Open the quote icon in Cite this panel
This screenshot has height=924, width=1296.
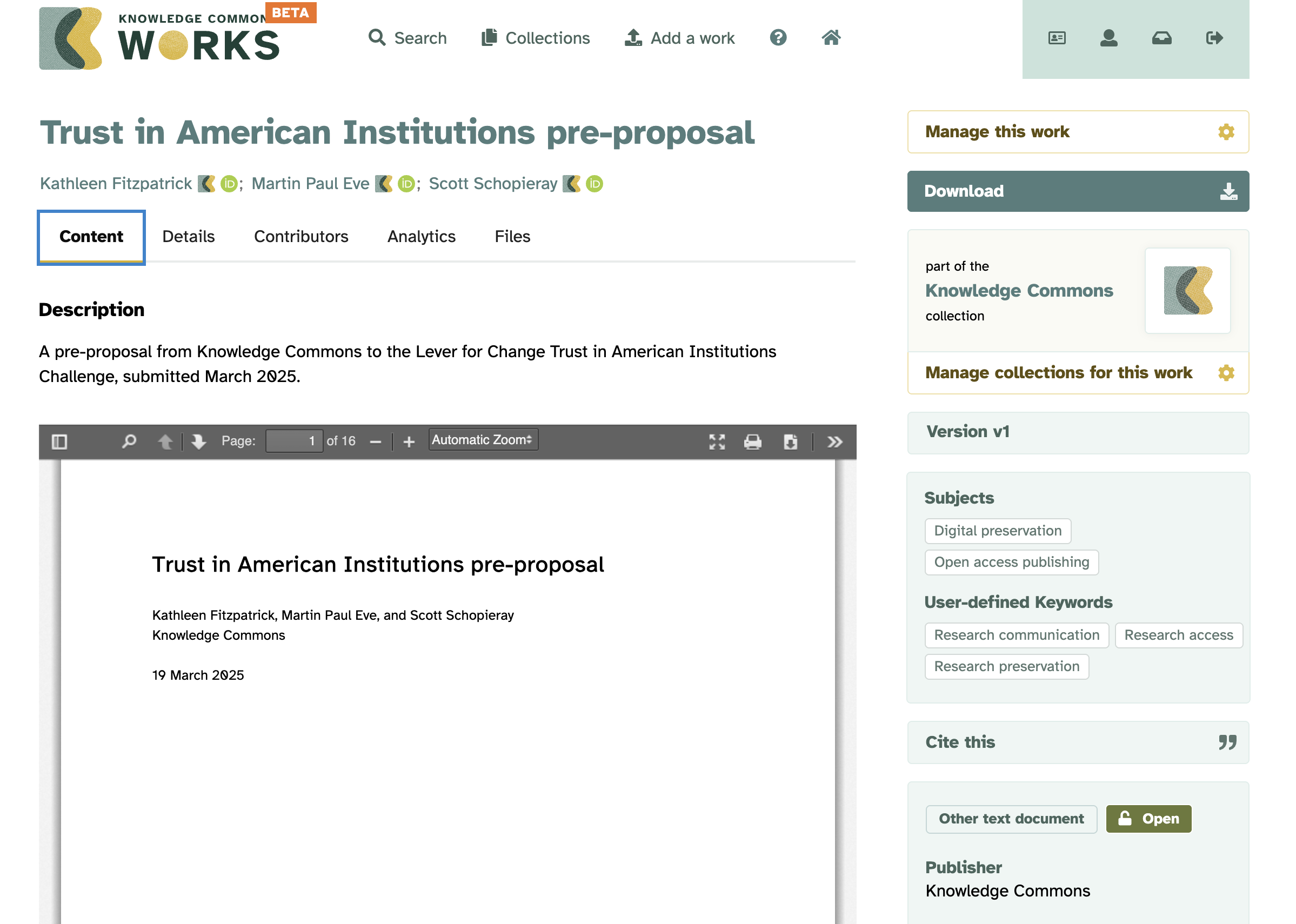[1228, 742]
